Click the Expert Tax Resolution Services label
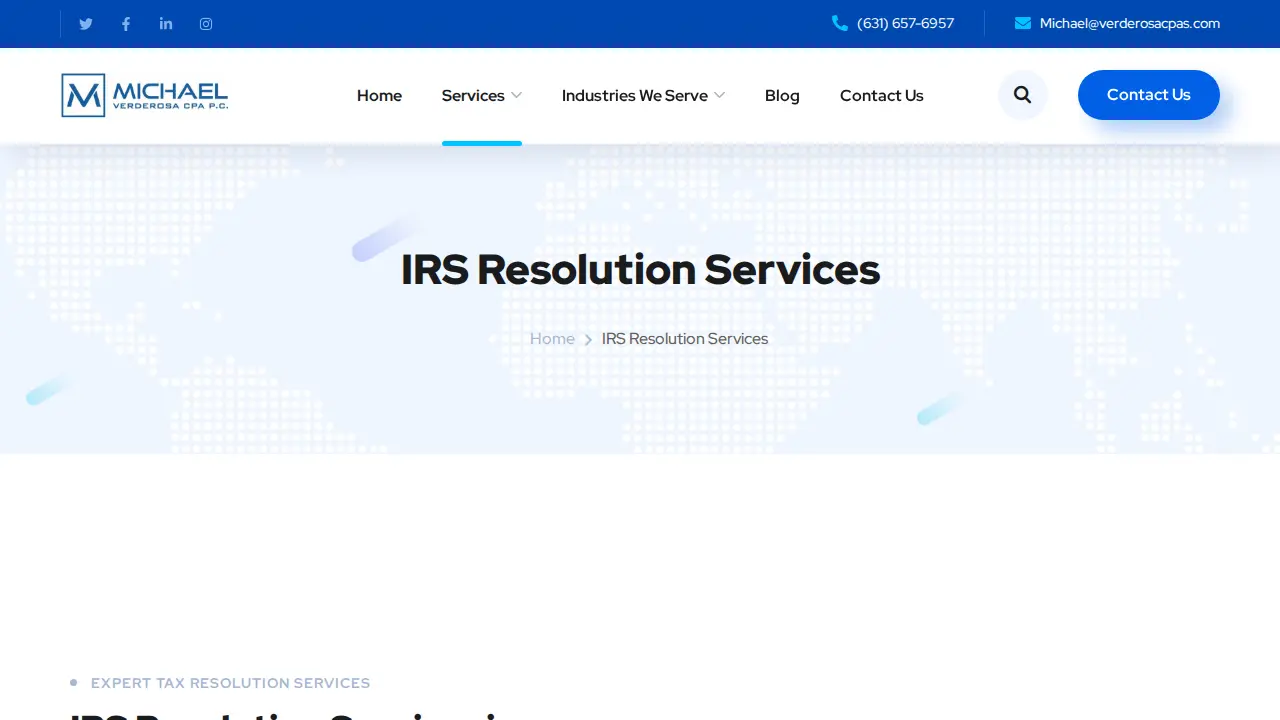 click(x=230, y=683)
